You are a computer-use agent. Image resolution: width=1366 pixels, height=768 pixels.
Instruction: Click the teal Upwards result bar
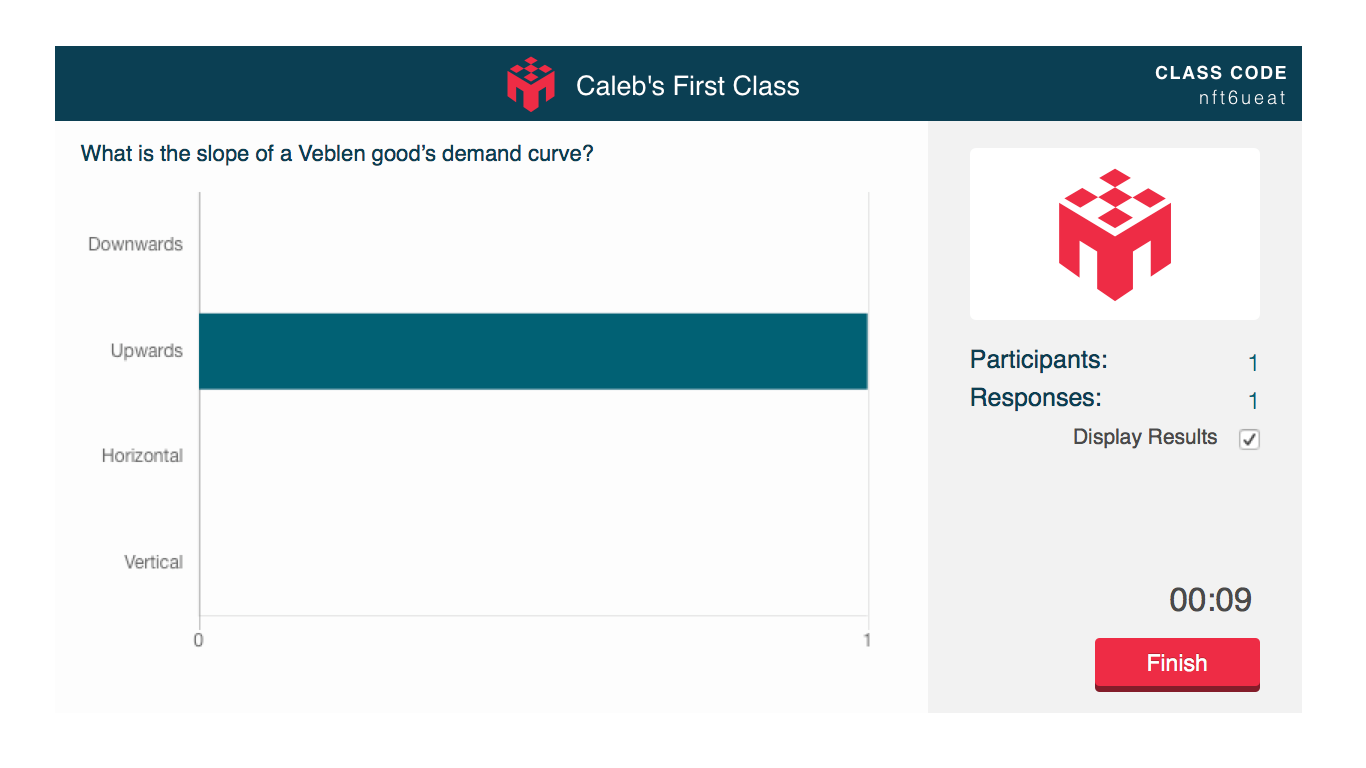533,351
